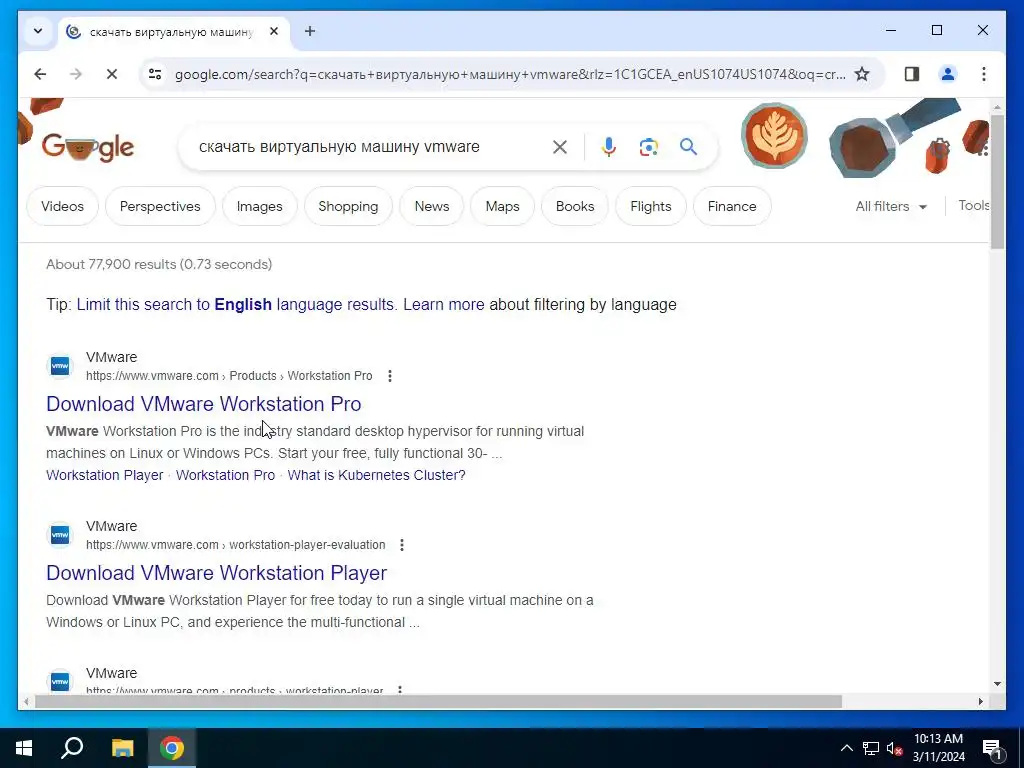The image size is (1024, 768).
Task: Close the VMware search tab
Action: point(274,31)
